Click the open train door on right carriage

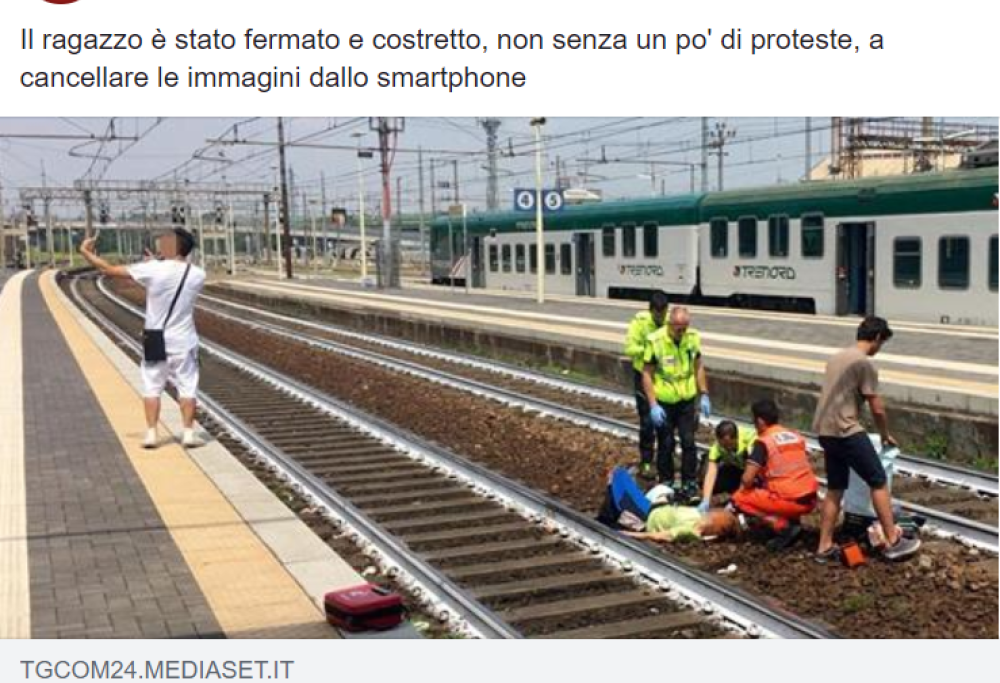[855, 268]
